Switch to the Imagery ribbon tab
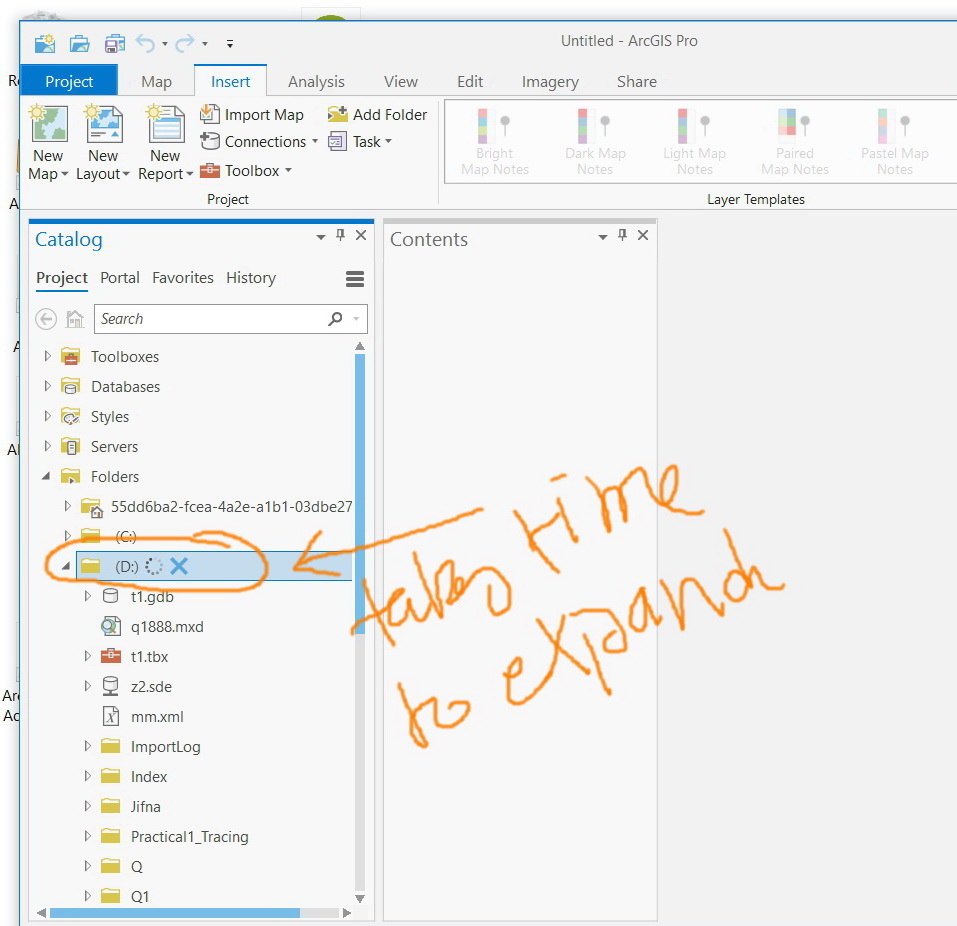The height and width of the screenshot is (926, 957). [x=550, y=82]
